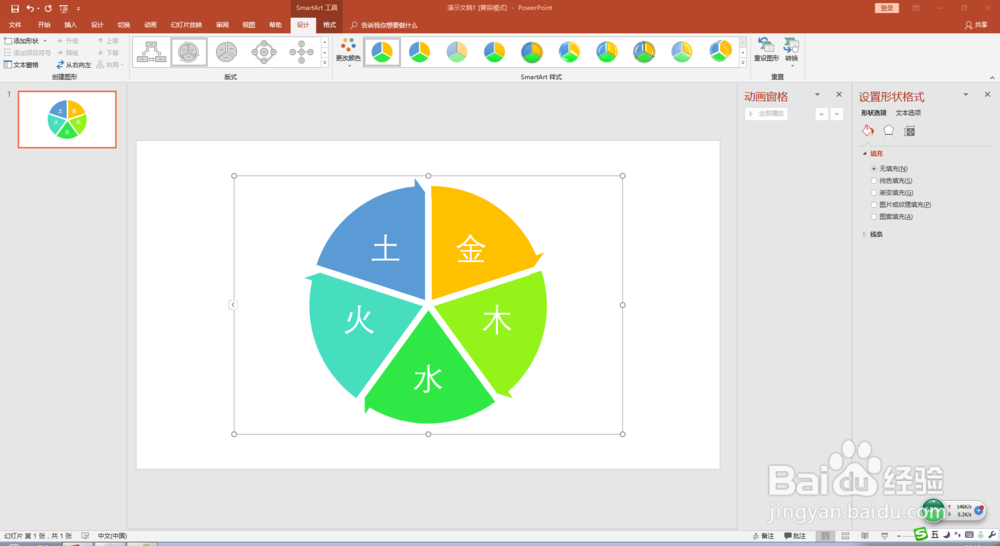Click the Undo arrow icon
1000x546 pixels.
point(30,8)
